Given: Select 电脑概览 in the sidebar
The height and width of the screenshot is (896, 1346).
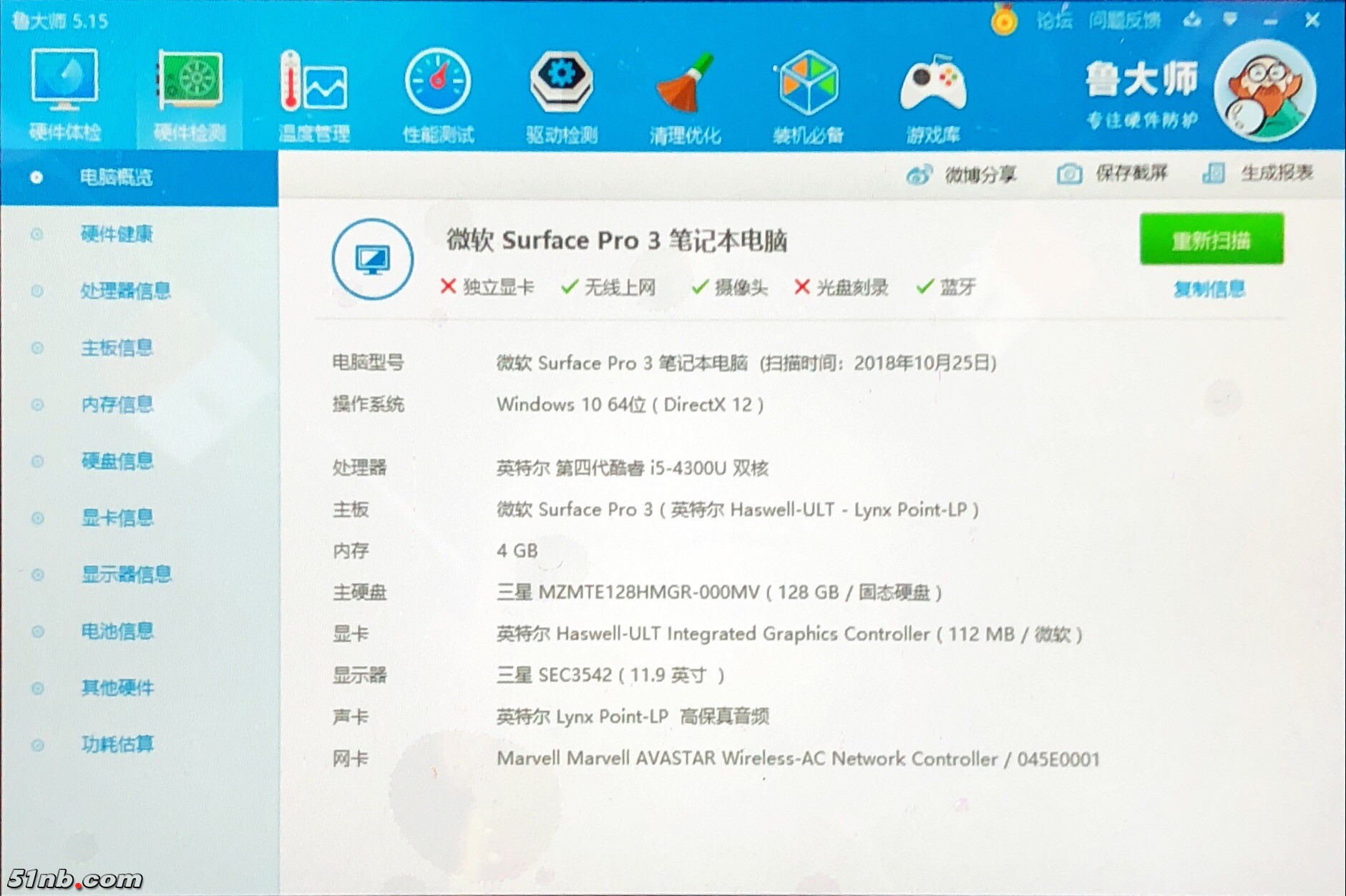Looking at the screenshot, I should pos(116,177).
